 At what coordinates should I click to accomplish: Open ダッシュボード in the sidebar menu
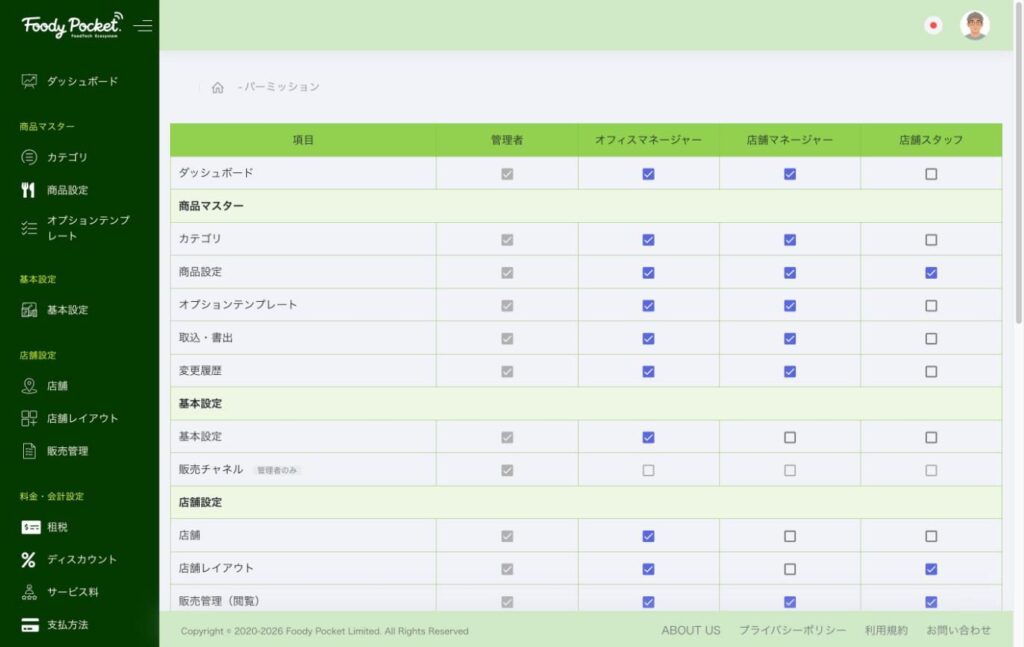[82, 81]
